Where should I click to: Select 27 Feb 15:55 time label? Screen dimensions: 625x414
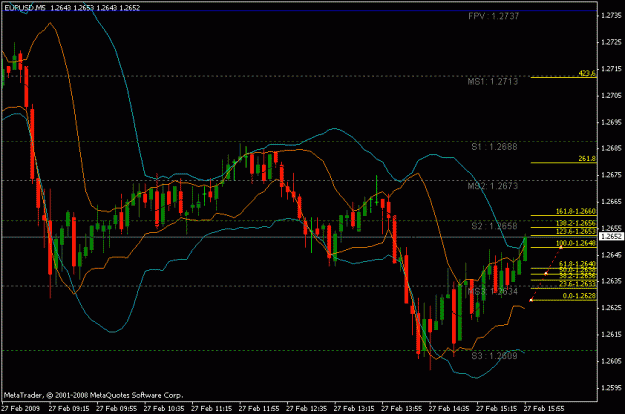point(544,408)
